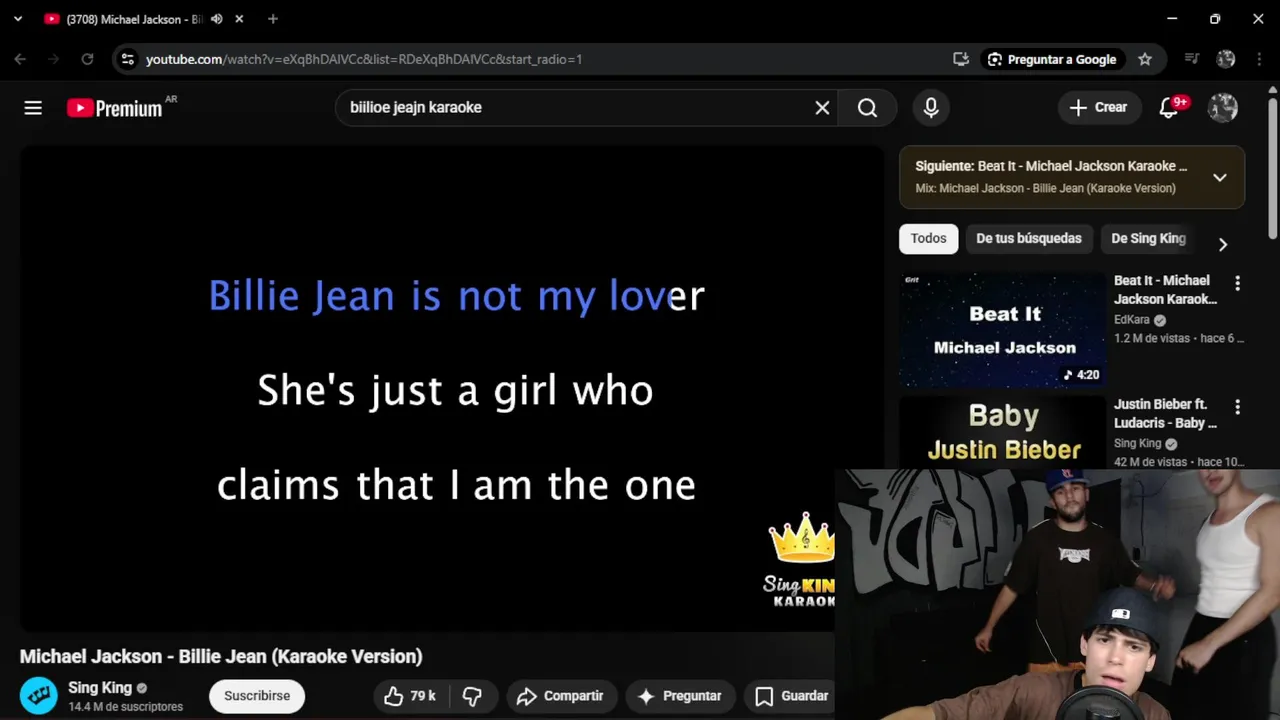Image resolution: width=1280 pixels, height=720 pixels.
Task: Open Sing King channel avatar
Action: tap(39, 696)
